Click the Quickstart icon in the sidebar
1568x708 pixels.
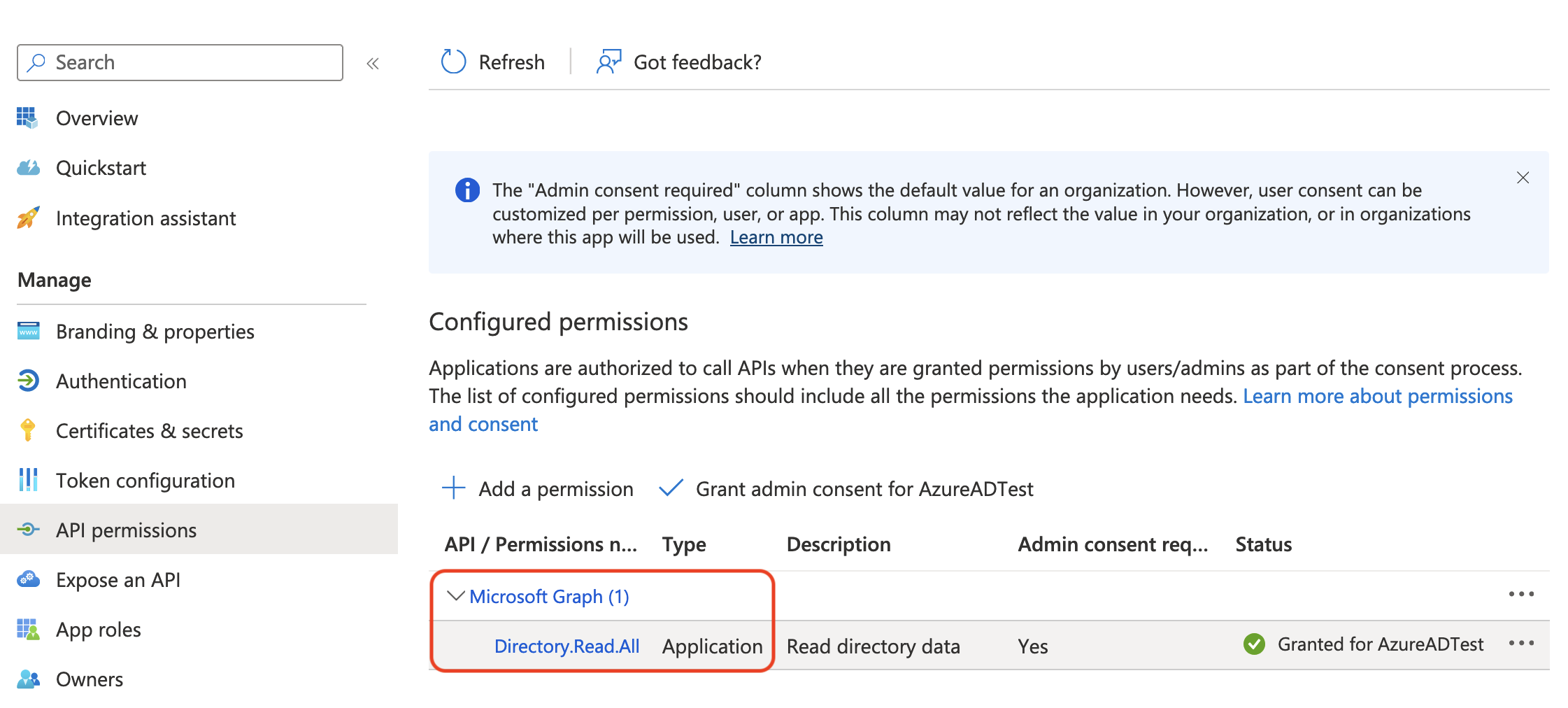[x=28, y=167]
